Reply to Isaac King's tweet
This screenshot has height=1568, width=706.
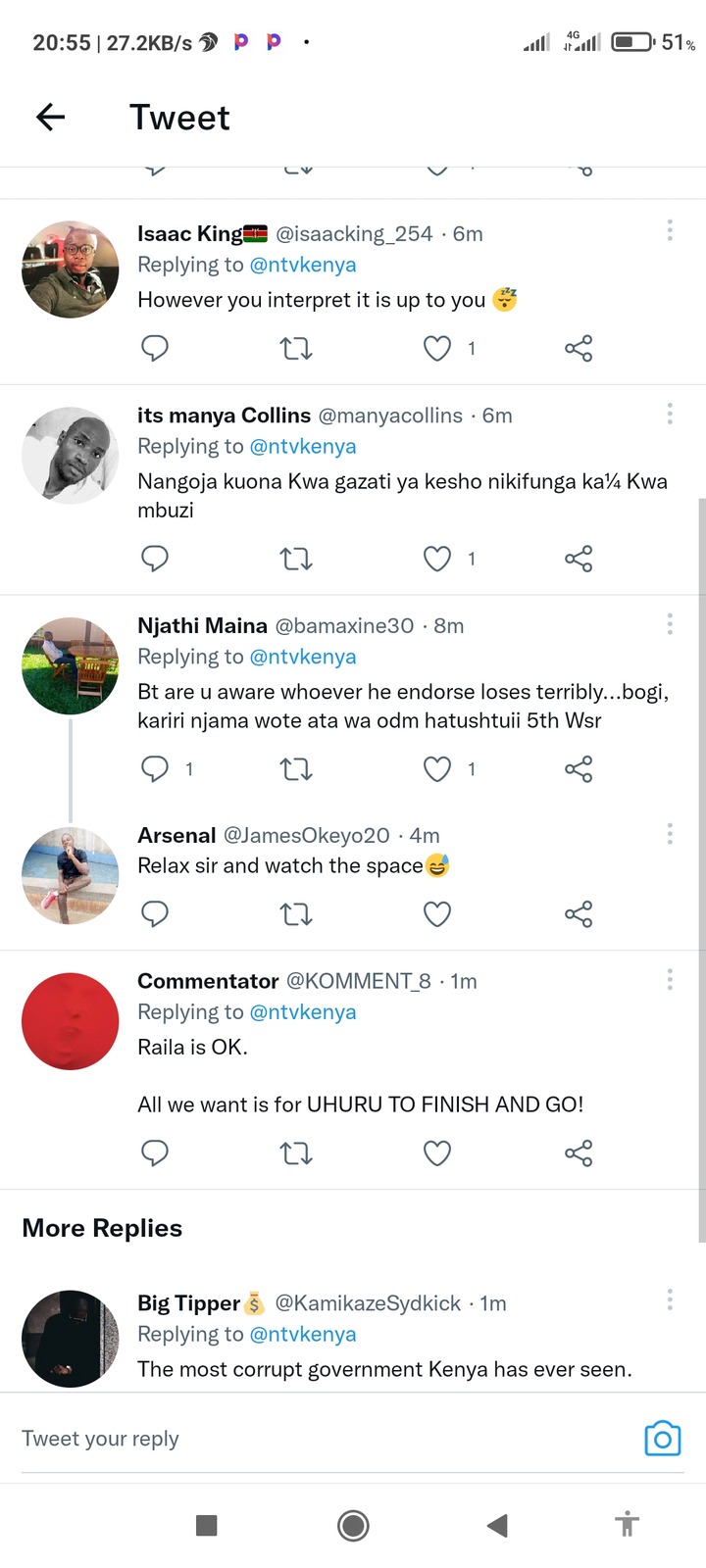click(155, 348)
